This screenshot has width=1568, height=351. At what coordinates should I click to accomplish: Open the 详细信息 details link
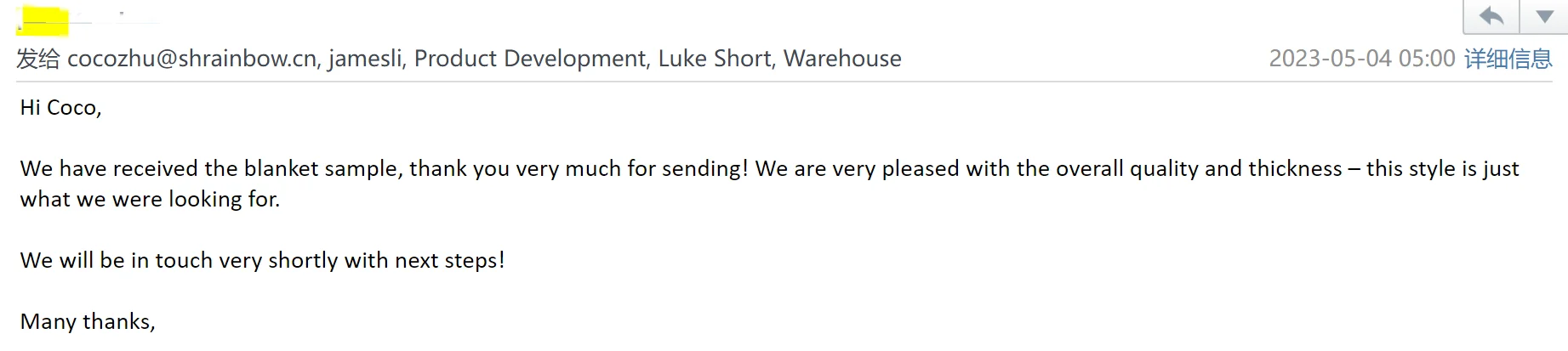pos(1508,59)
